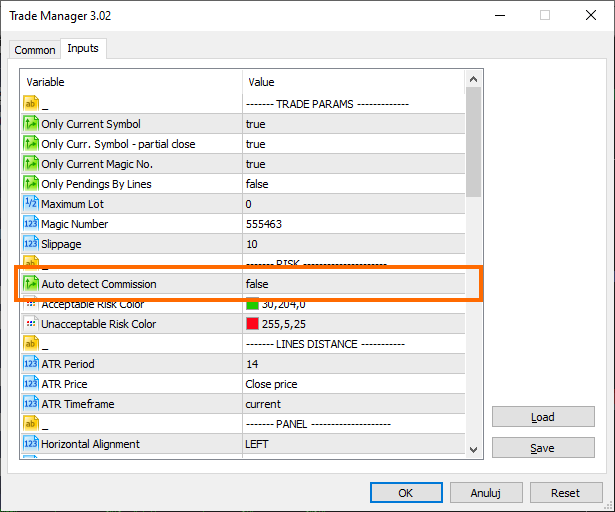The width and height of the screenshot is (615, 512).
Task: Click the boolean icon beside Only Current Symbol
Action: (30, 124)
